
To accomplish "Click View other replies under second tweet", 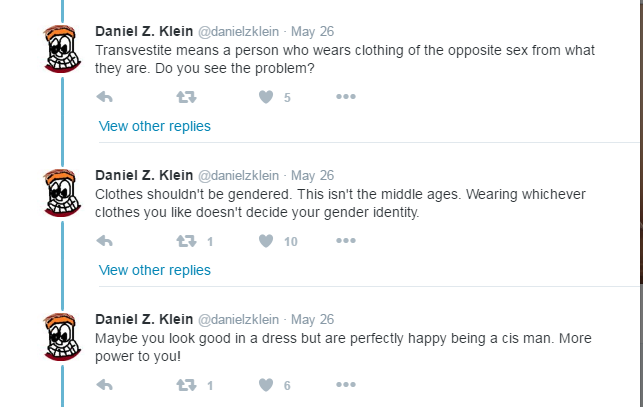I will pyautogui.click(x=155, y=270).
